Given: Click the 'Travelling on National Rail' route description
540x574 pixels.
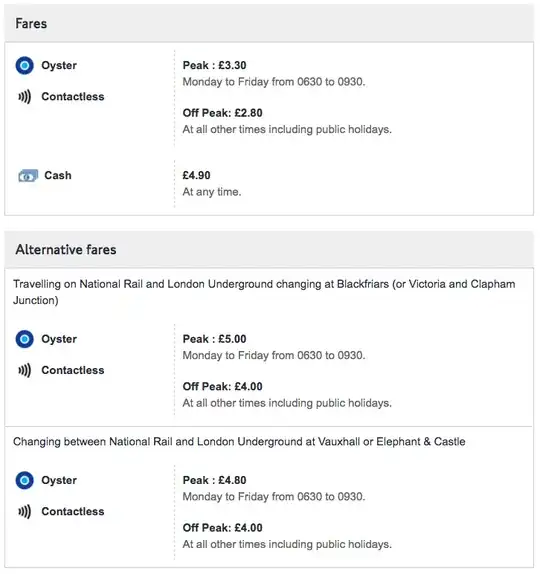Looking at the screenshot, I should coord(264,292).
